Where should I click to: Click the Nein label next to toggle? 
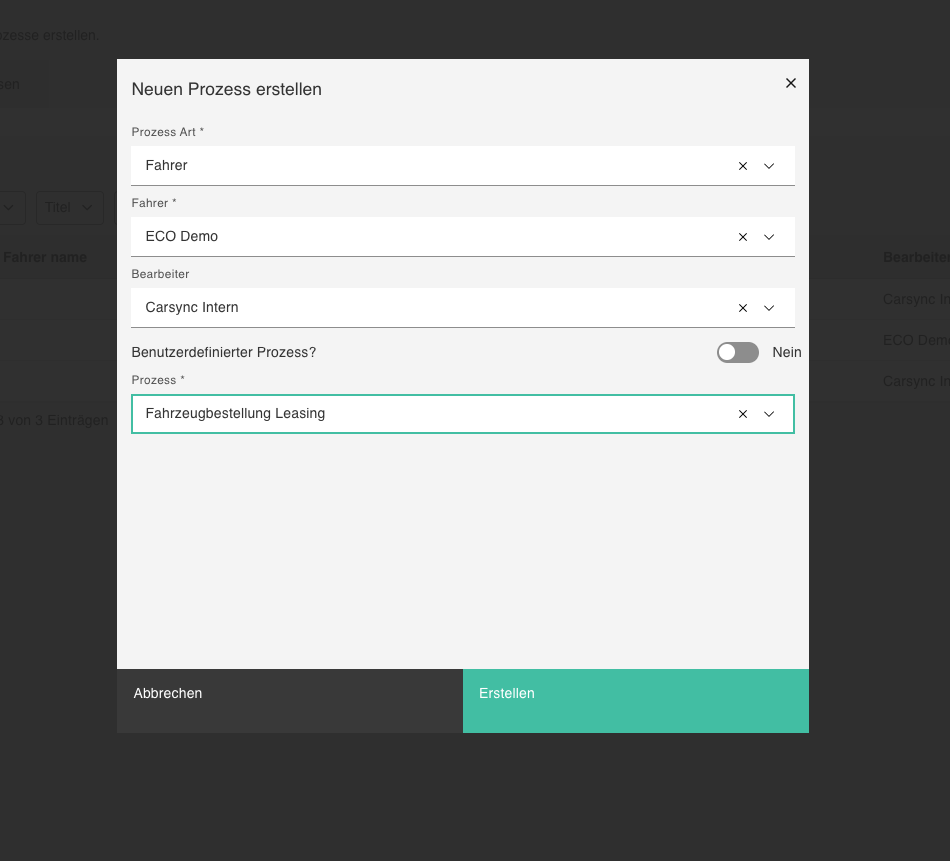pyautogui.click(x=786, y=352)
